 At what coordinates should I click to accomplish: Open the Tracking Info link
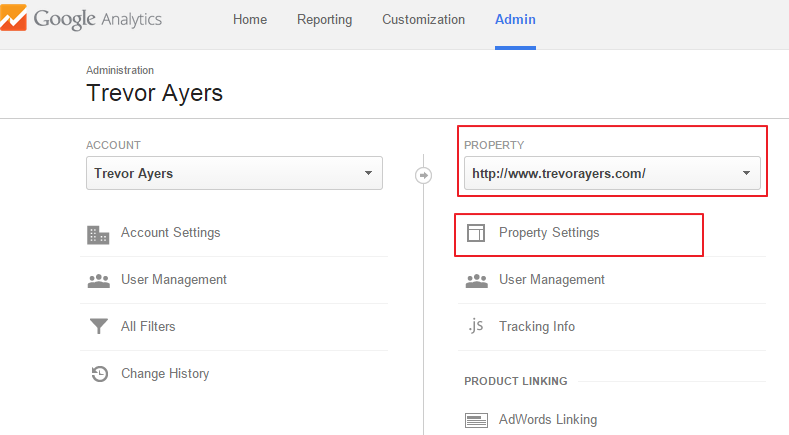(x=537, y=326)
